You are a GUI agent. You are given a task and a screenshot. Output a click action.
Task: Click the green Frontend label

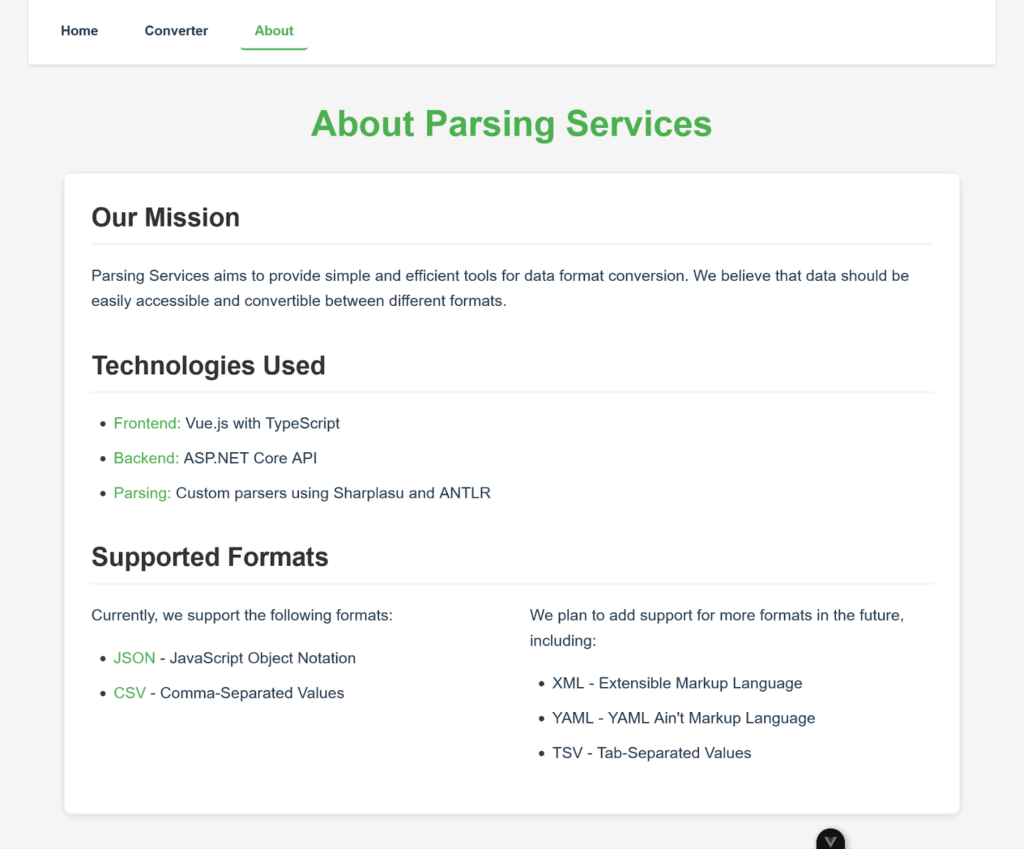(147, 423)
